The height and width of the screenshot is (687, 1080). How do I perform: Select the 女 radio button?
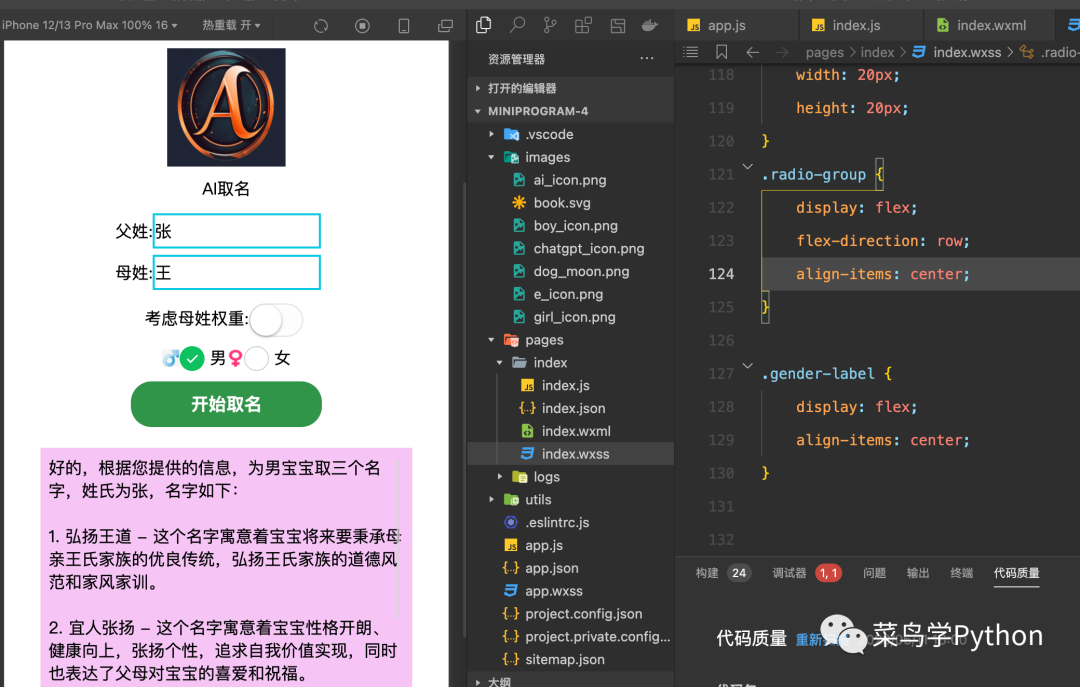tap(257, 358)
